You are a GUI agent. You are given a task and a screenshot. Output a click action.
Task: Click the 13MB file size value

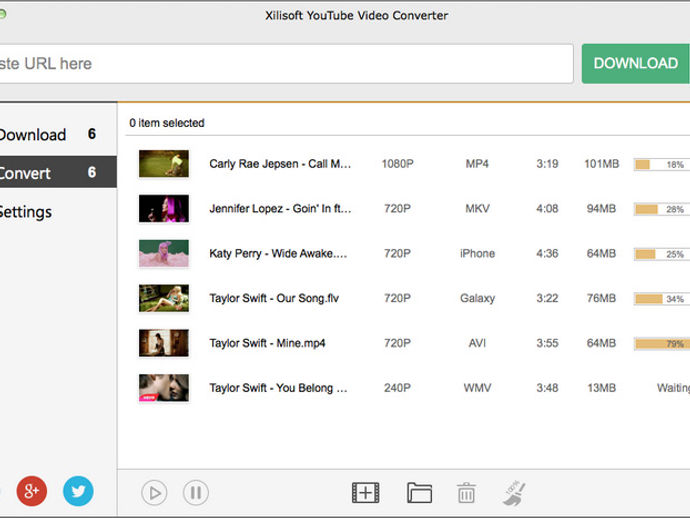click(601, 388)
